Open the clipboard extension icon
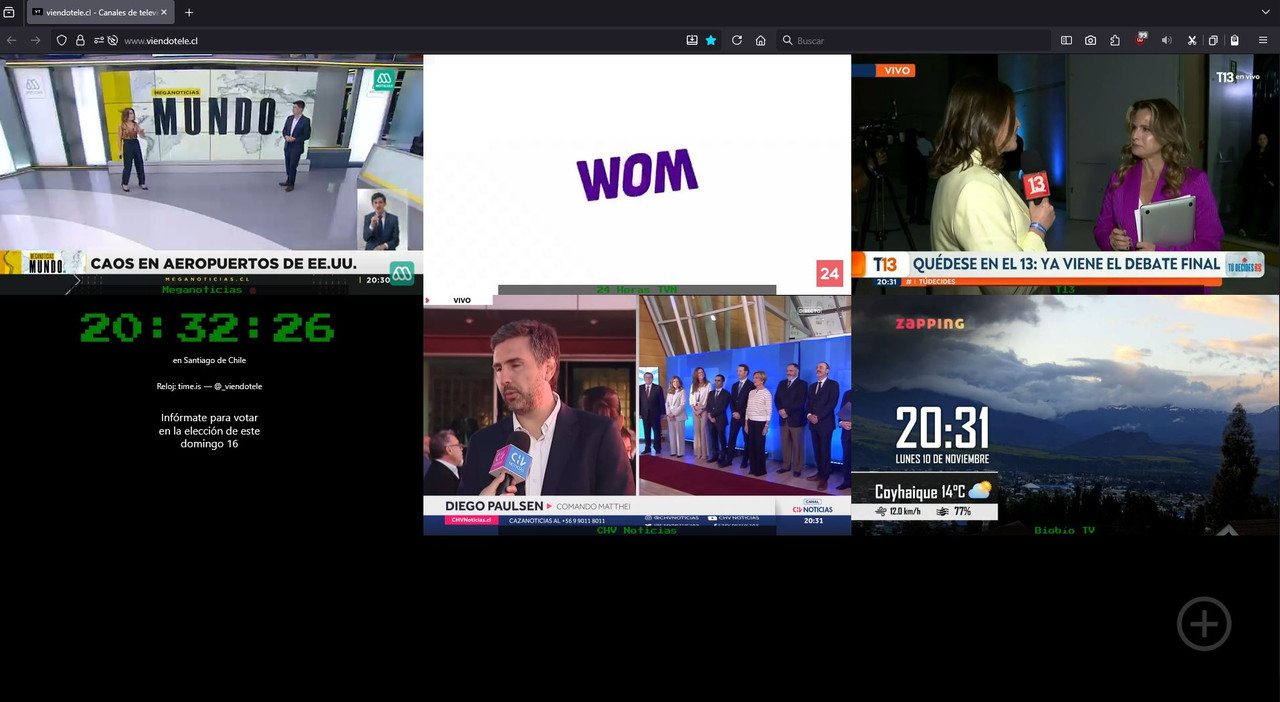 1235,40
